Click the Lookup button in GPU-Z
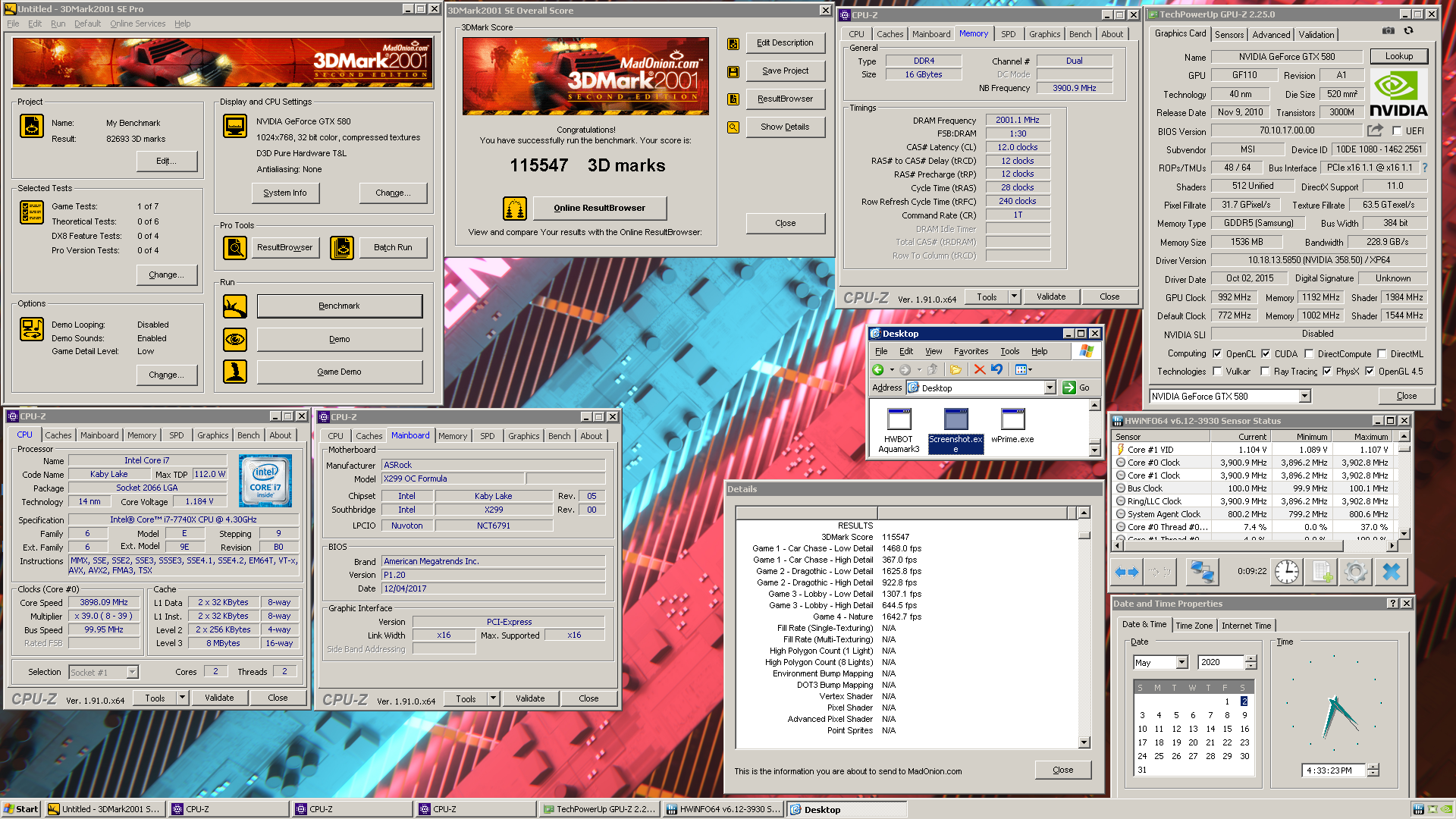Image resolution: width=1456 pixels, height=819 pixels. click(1398, 56)
